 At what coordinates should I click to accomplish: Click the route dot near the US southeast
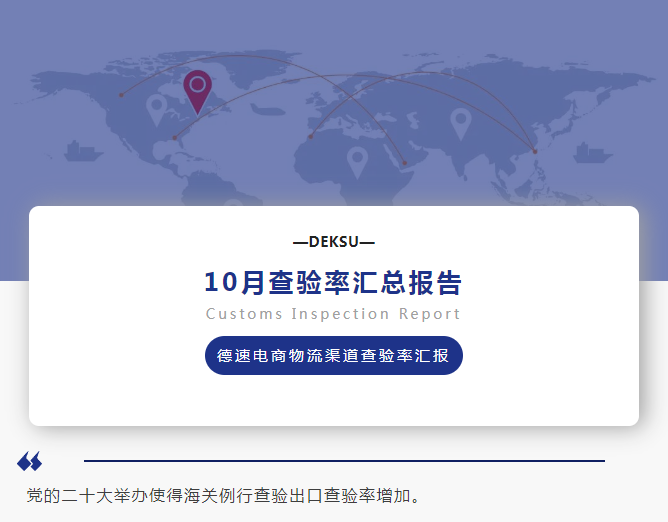coord(174,137)
